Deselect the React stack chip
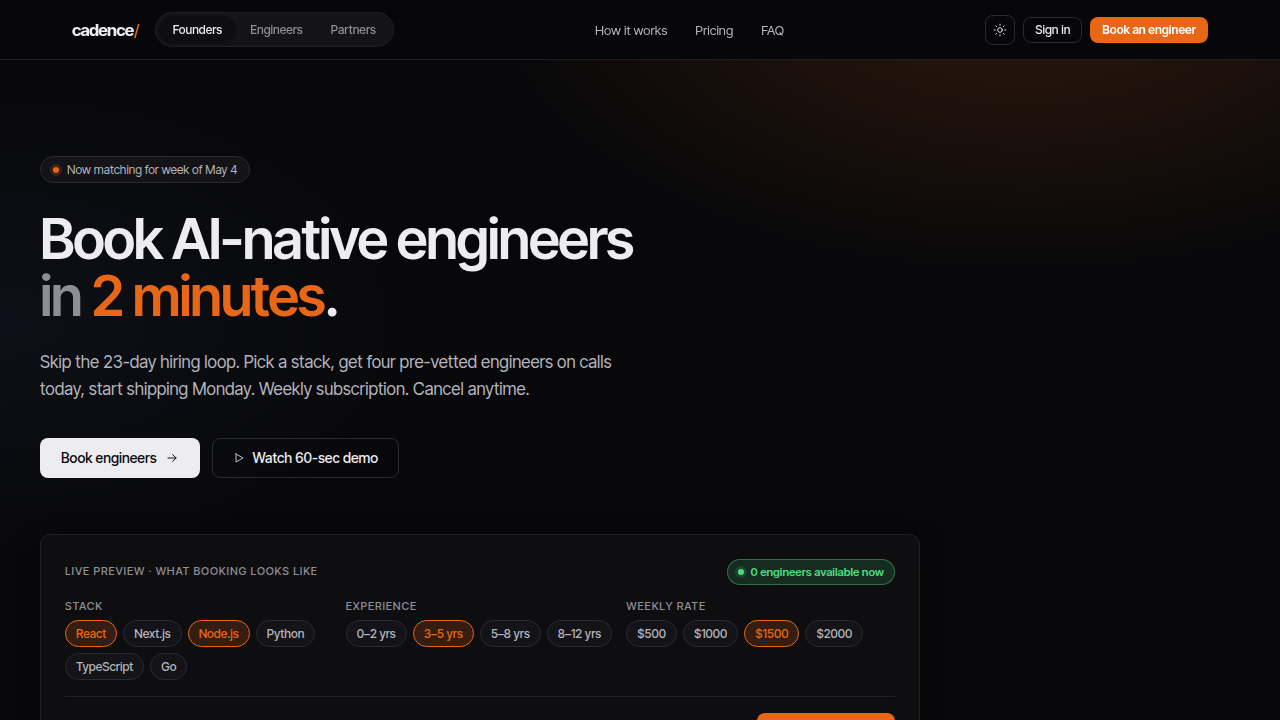Viewport: 1280px width, 720px height. (x=91, y=634)
